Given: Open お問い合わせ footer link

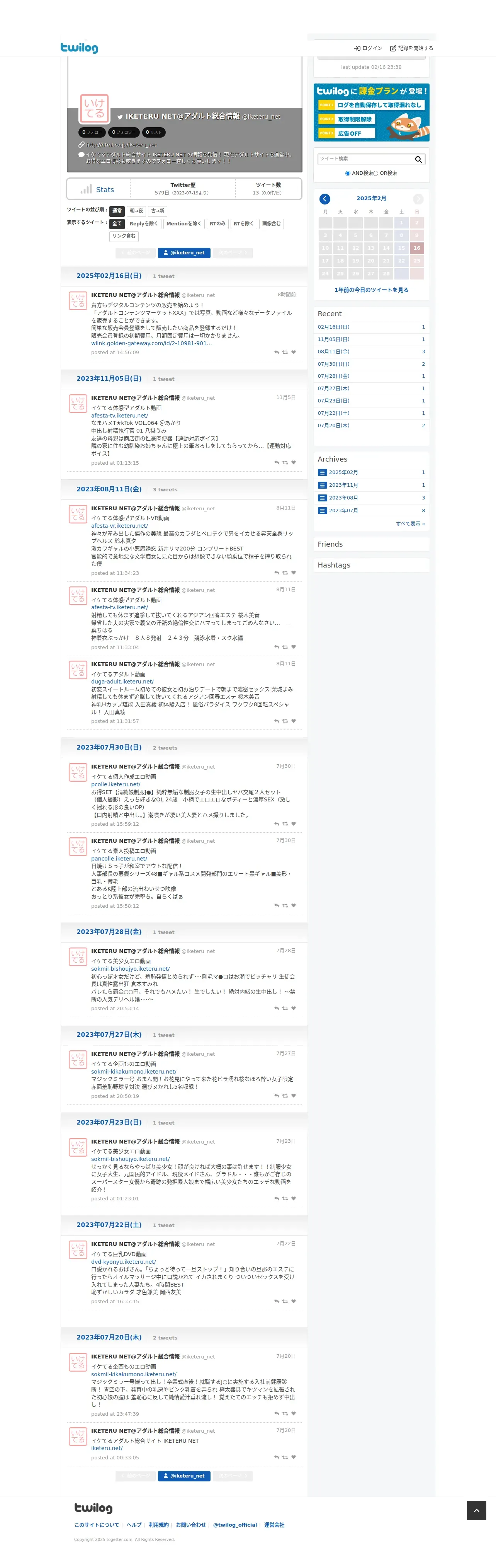Looking at the screenshot, I should (190, 1525).
